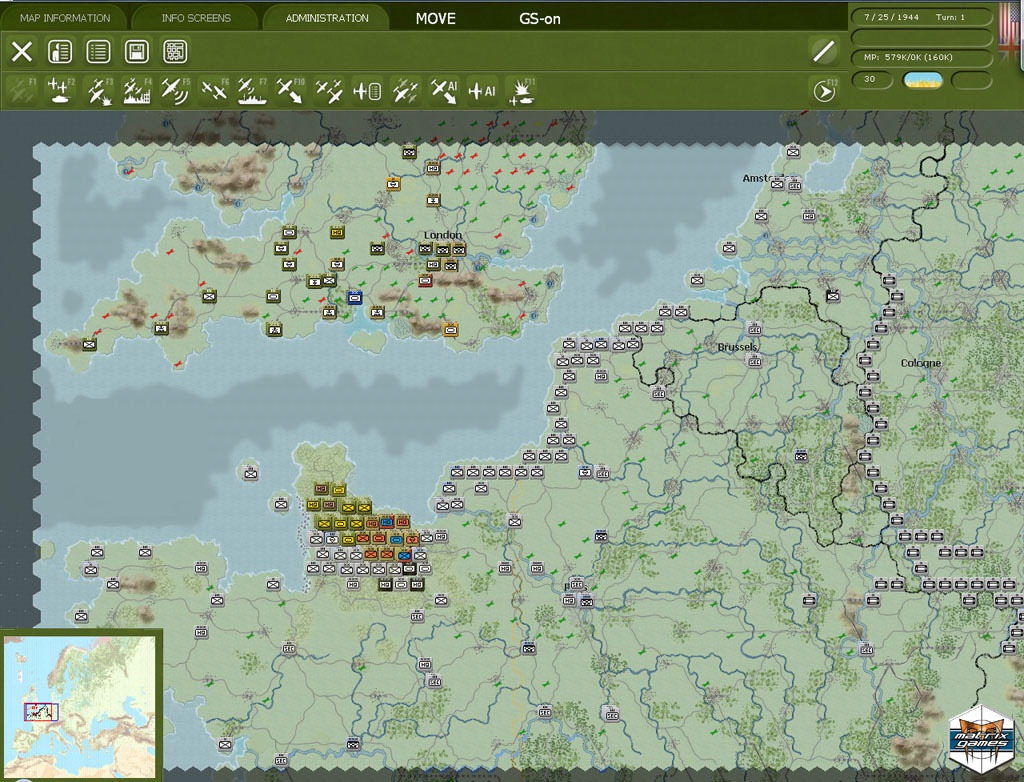Open the Map Information tab
Viewport: 1024px width, 782px height.
pyautogui.click(x=65, y=18)
